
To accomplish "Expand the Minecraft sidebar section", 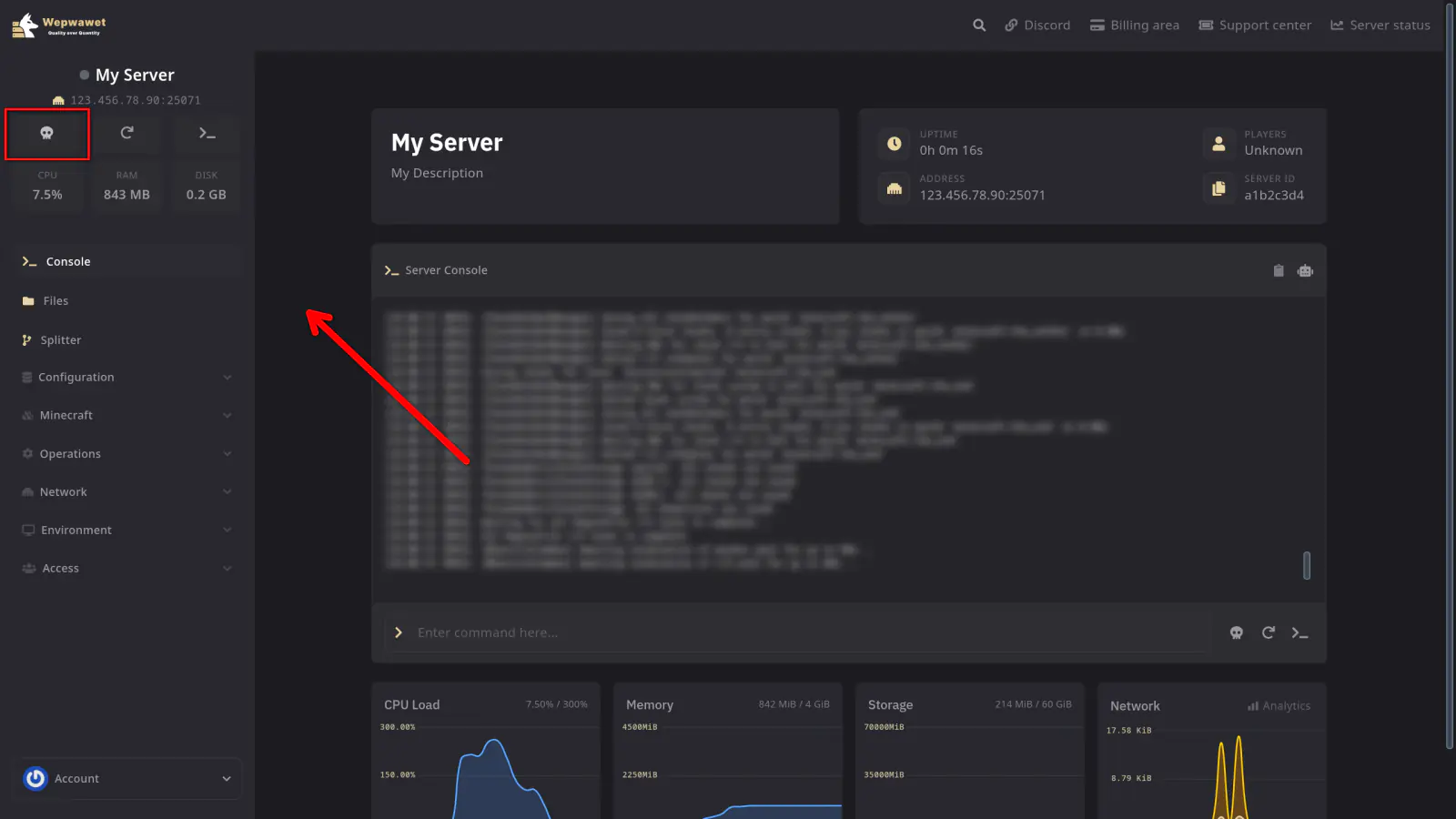I will click(x=126, y=416).
